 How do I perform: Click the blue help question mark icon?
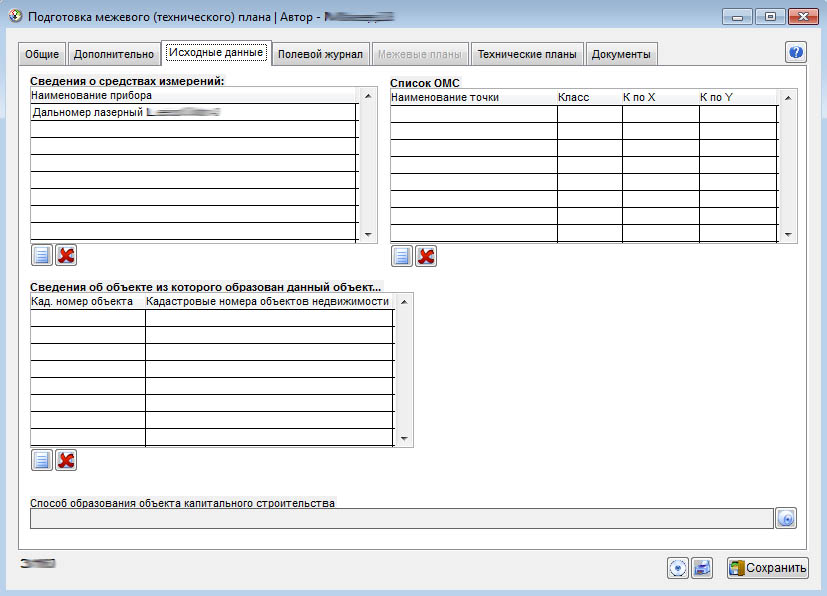pyautogui.click(x=796, y=53)
